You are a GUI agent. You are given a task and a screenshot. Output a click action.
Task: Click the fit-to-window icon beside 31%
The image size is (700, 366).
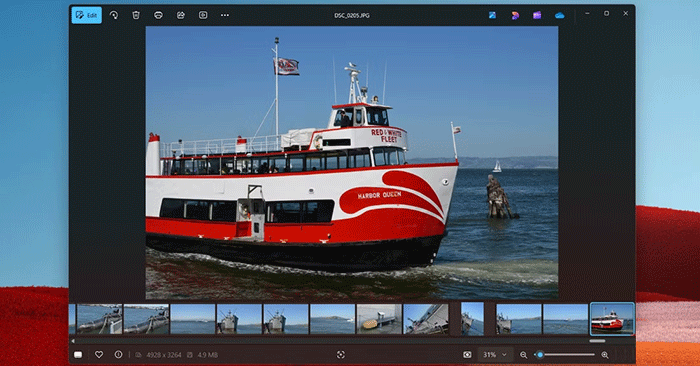click(467, 354)
